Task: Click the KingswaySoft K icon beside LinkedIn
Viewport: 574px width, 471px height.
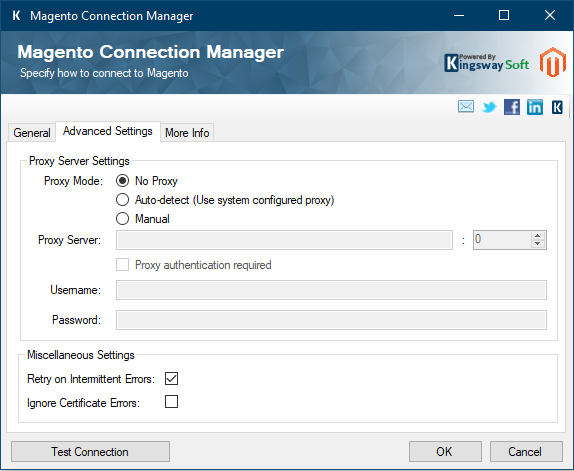Action: (557, 107)
